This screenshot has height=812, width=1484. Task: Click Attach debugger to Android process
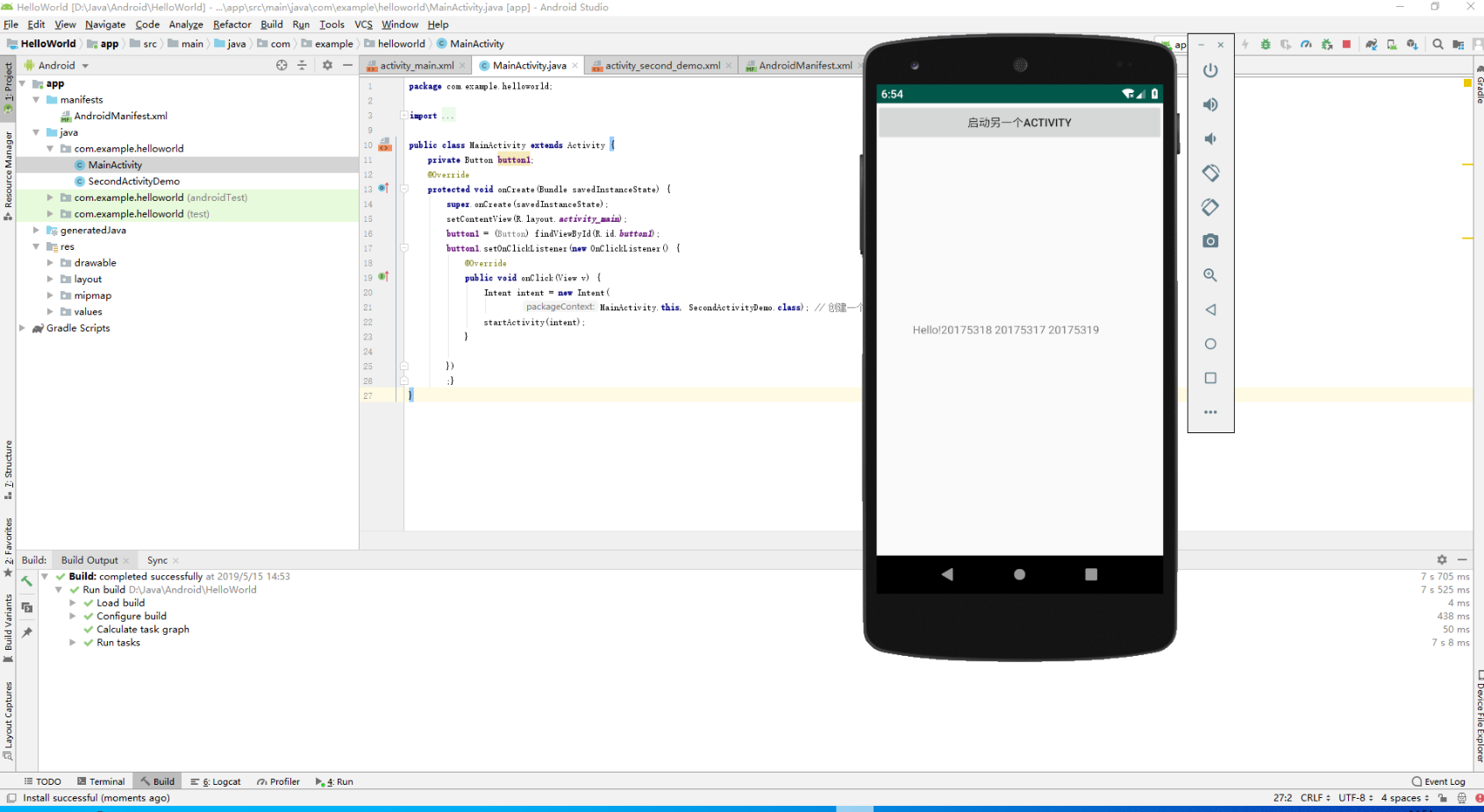click(x=1327, y=44)
